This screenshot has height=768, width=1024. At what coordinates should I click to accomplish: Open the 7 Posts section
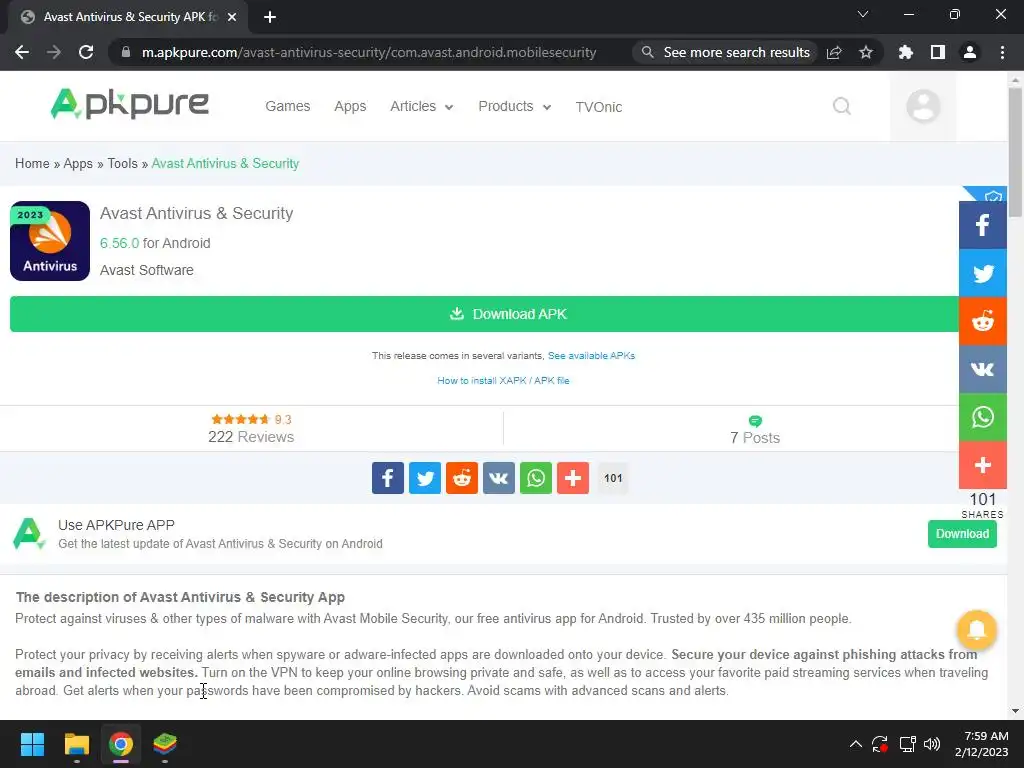pyautogui.click(x=755, y=430)
